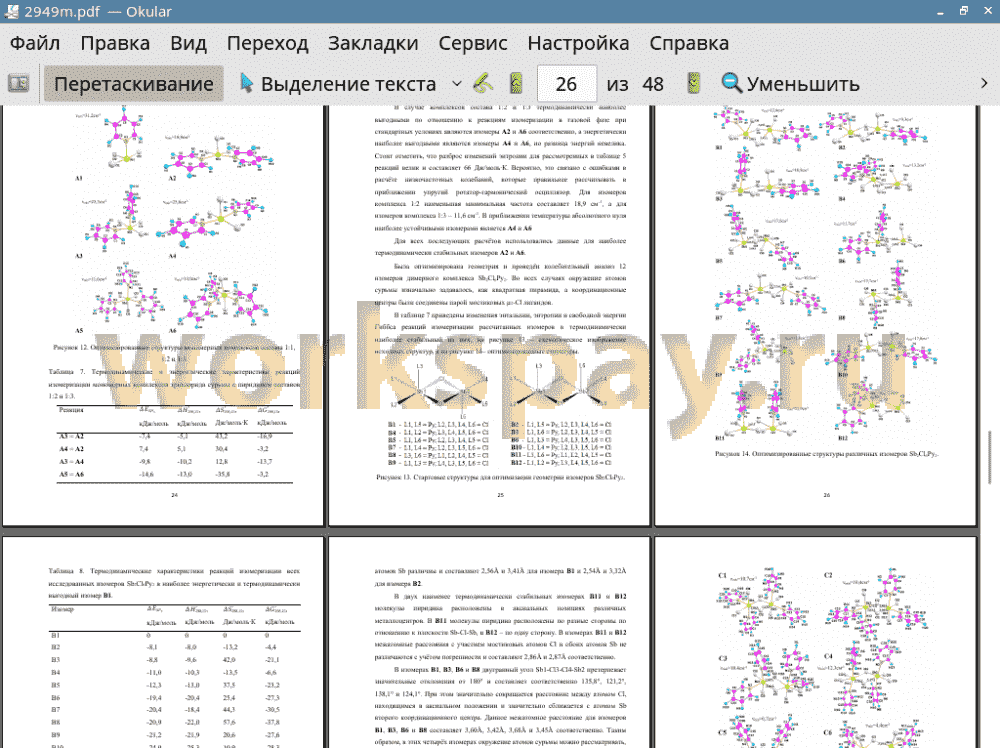Open the Справка menu
Viewport: 1000px width, 748px height.
click(x=689, y=43)
